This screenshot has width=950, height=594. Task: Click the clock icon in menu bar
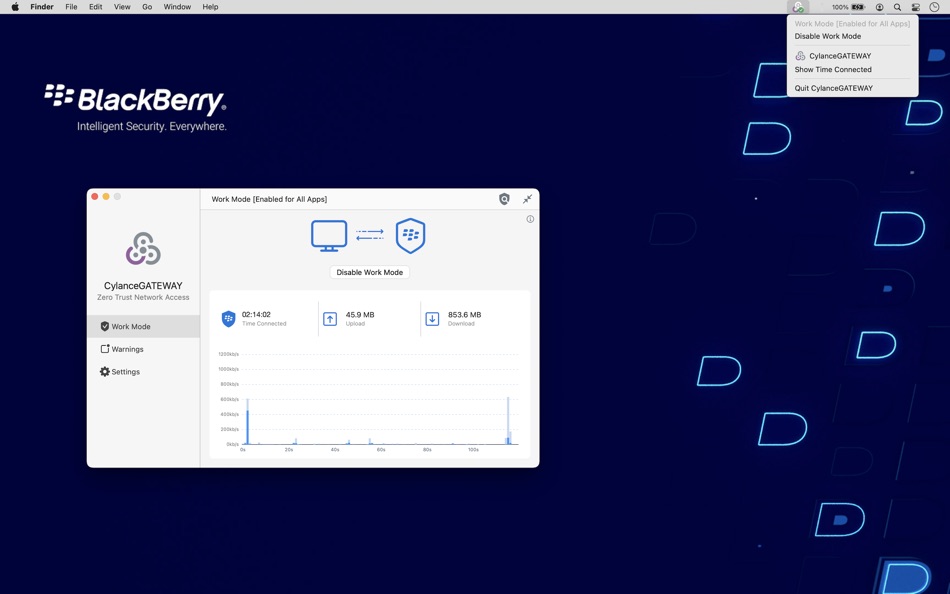934,7
